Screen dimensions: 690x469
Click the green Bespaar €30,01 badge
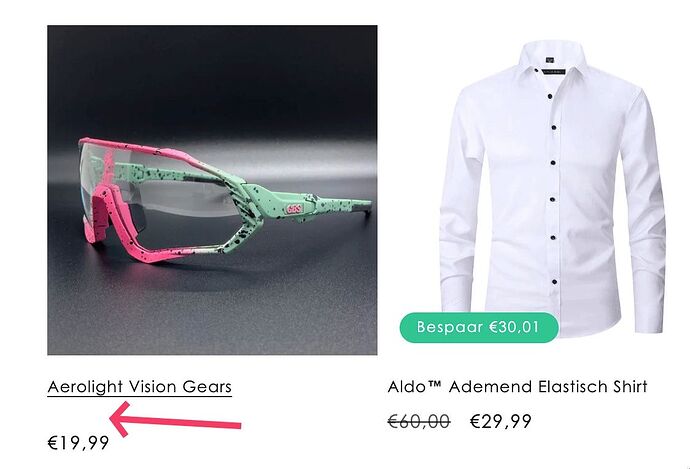(479, 327)
